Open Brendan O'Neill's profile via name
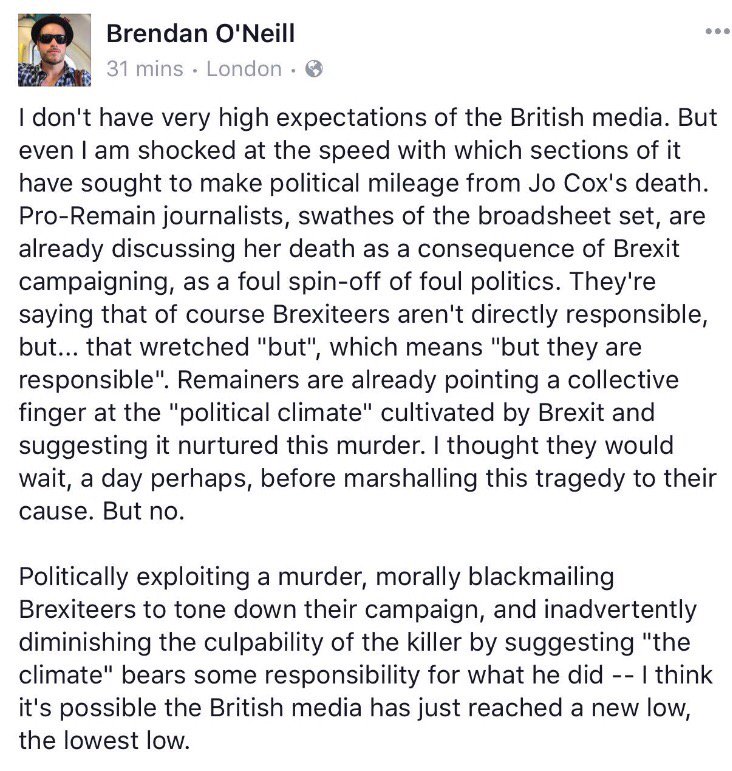 point(201,34)
